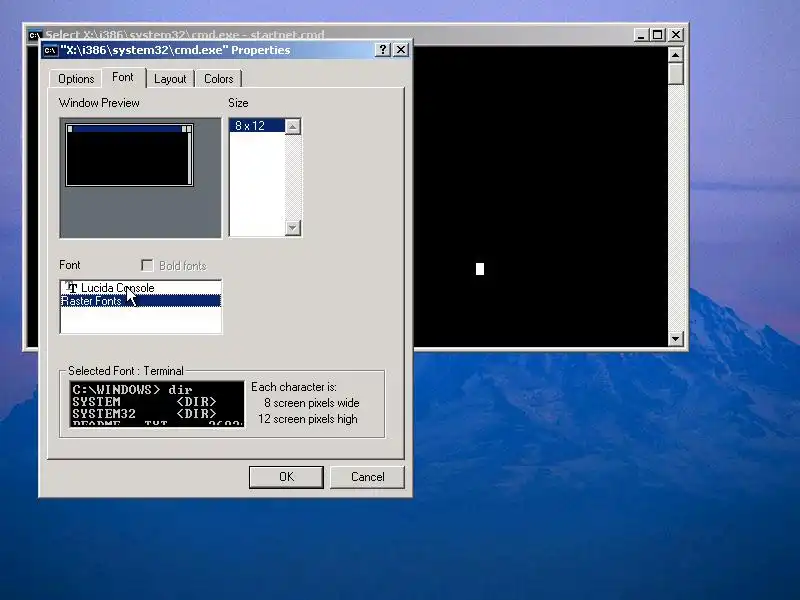Choose the 8 x 12 font size

point(257,126)
